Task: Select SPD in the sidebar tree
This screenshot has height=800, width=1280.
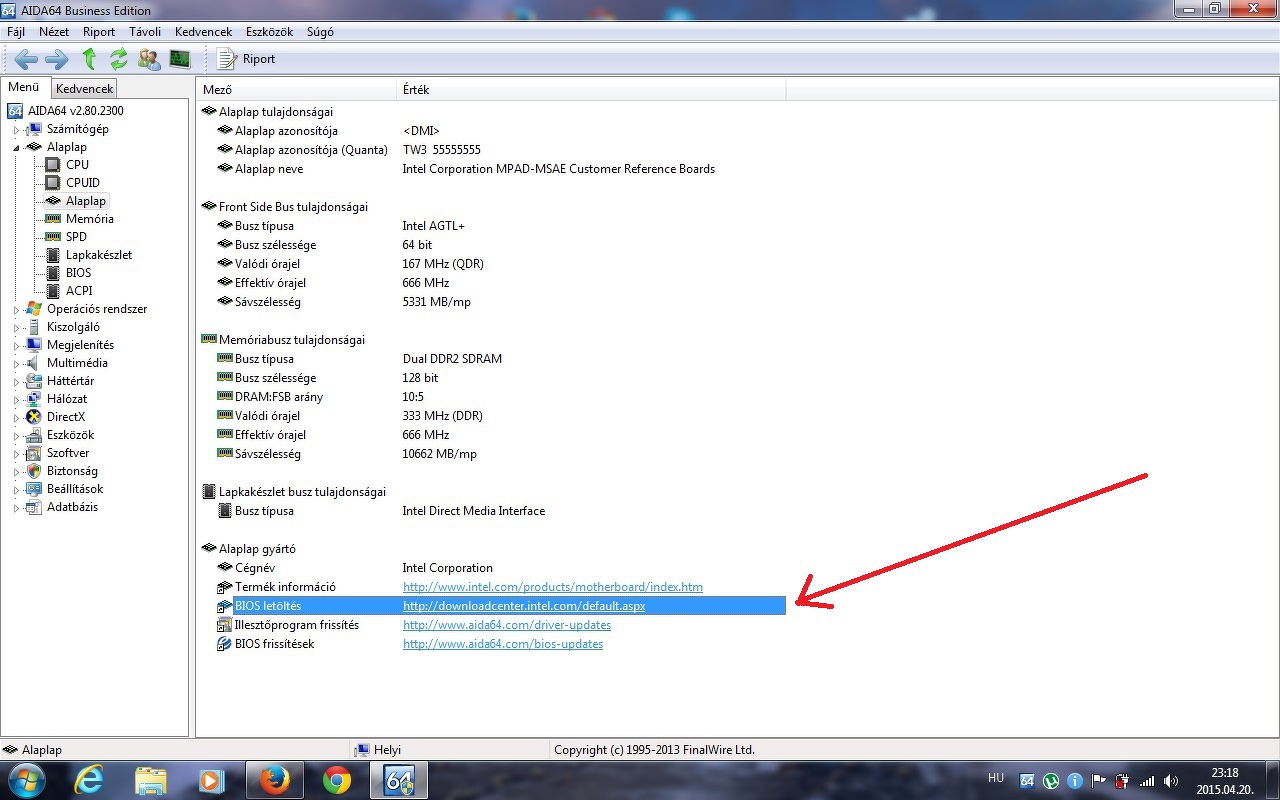Action: coord(76,237)
